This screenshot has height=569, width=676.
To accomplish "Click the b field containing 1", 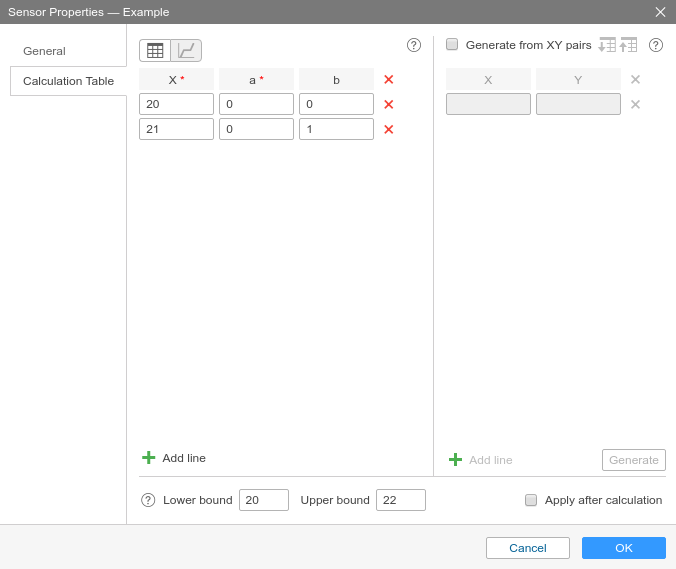I will pyautogui.click(x=336, y=129).
